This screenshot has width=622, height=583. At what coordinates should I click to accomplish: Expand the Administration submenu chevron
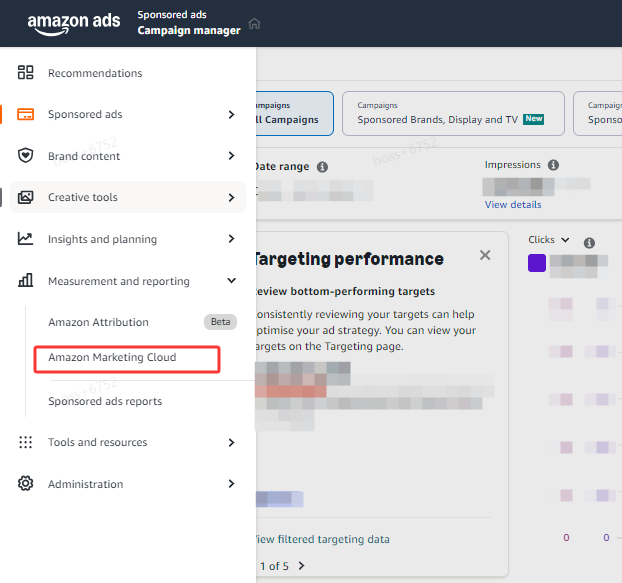(231, 484)
